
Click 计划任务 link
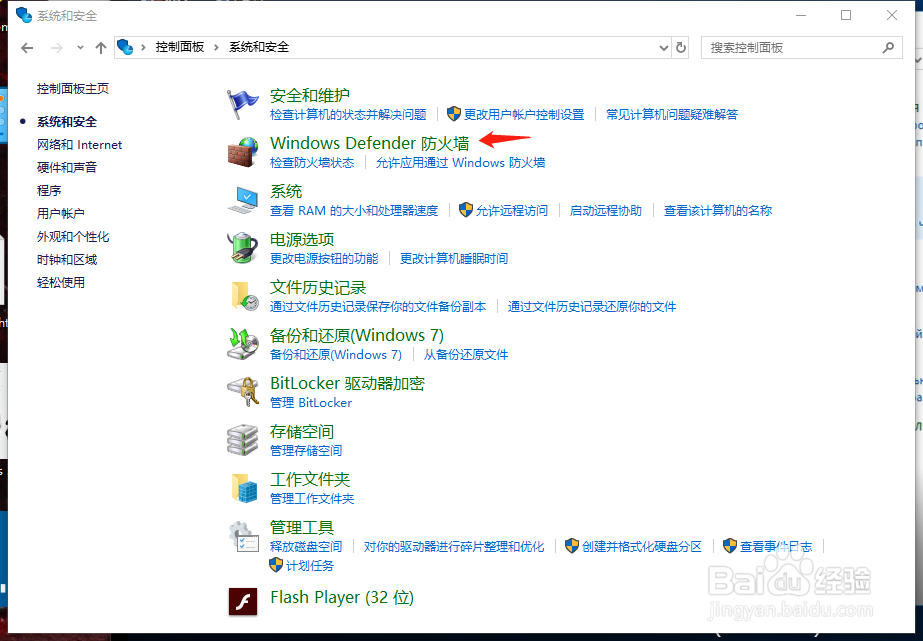310,566
